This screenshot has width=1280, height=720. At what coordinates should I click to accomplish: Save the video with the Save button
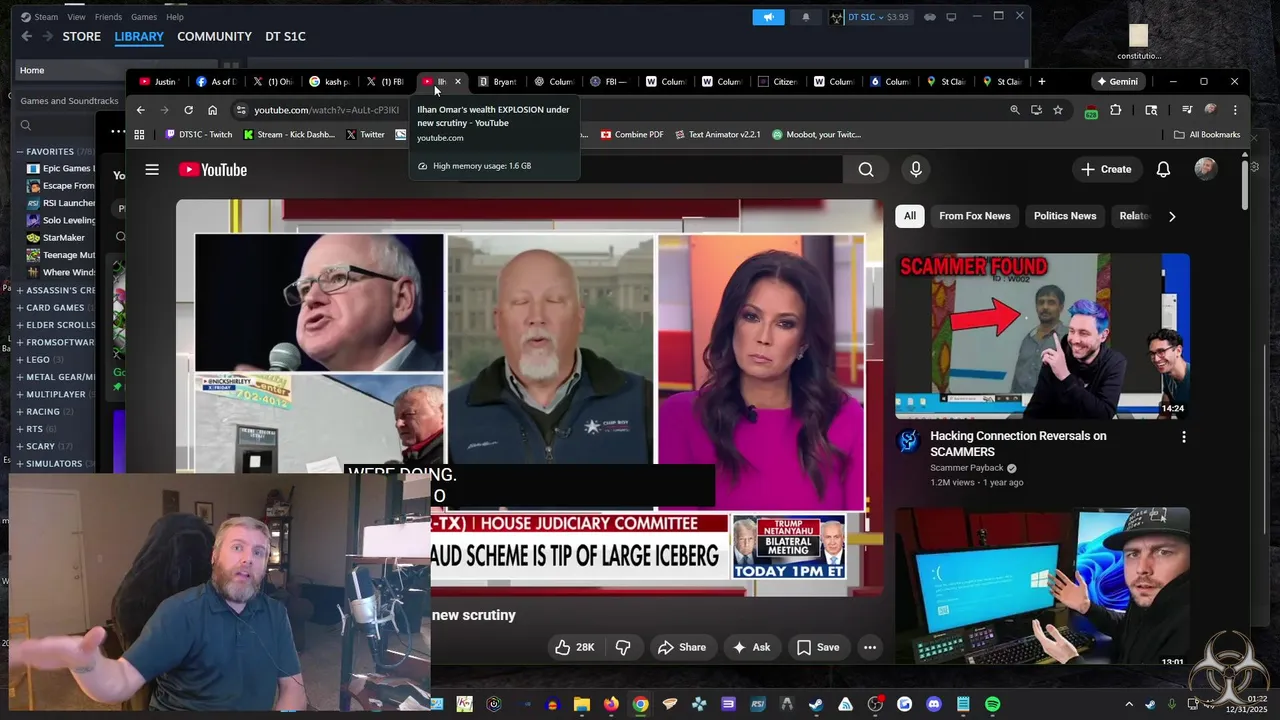tap(818, 647)
